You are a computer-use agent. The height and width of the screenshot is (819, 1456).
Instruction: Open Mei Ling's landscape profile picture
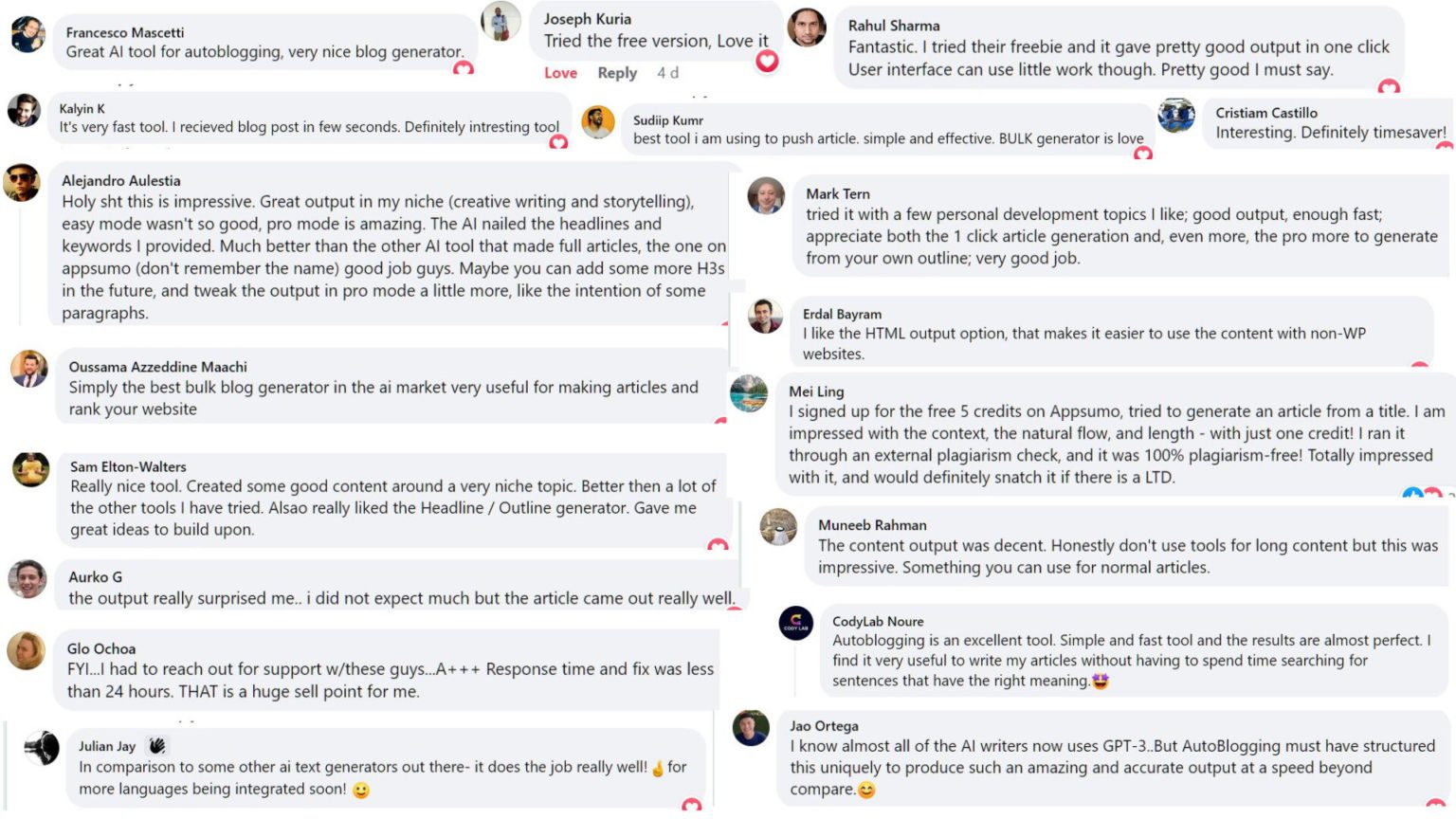coord(749,393)
